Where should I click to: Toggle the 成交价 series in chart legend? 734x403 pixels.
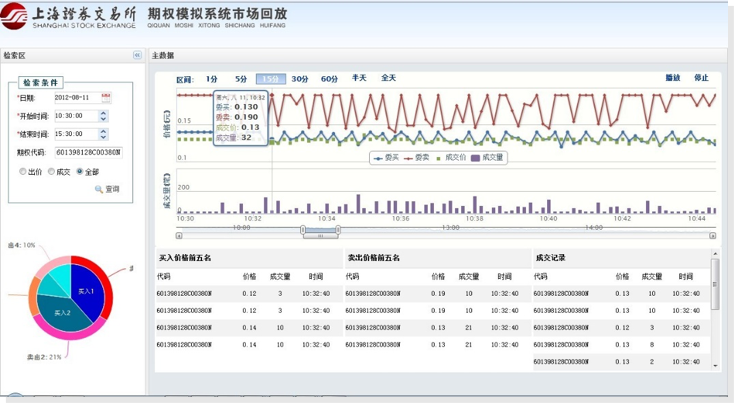451,158
